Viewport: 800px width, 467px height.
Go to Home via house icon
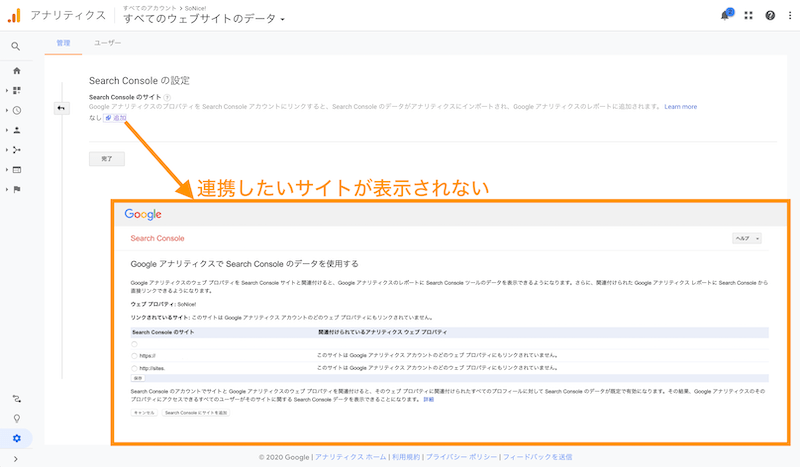tap(17, 70)
